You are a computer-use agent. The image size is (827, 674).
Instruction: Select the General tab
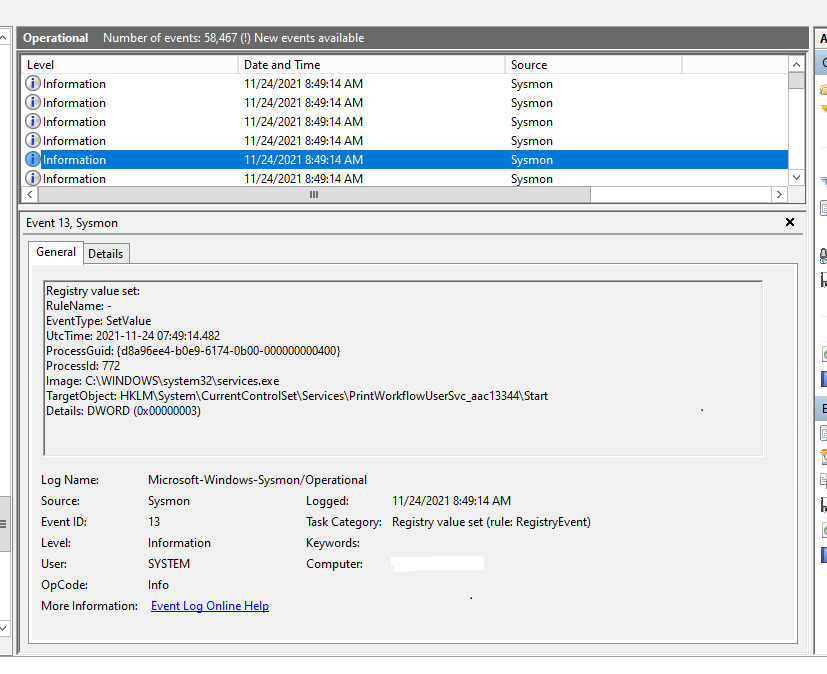click(56, 252)
